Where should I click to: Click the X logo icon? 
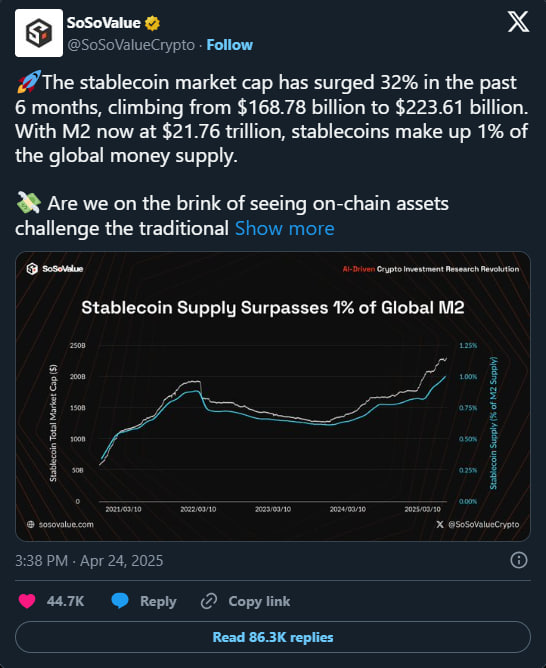pyautogui.click(x=518, y=22)
